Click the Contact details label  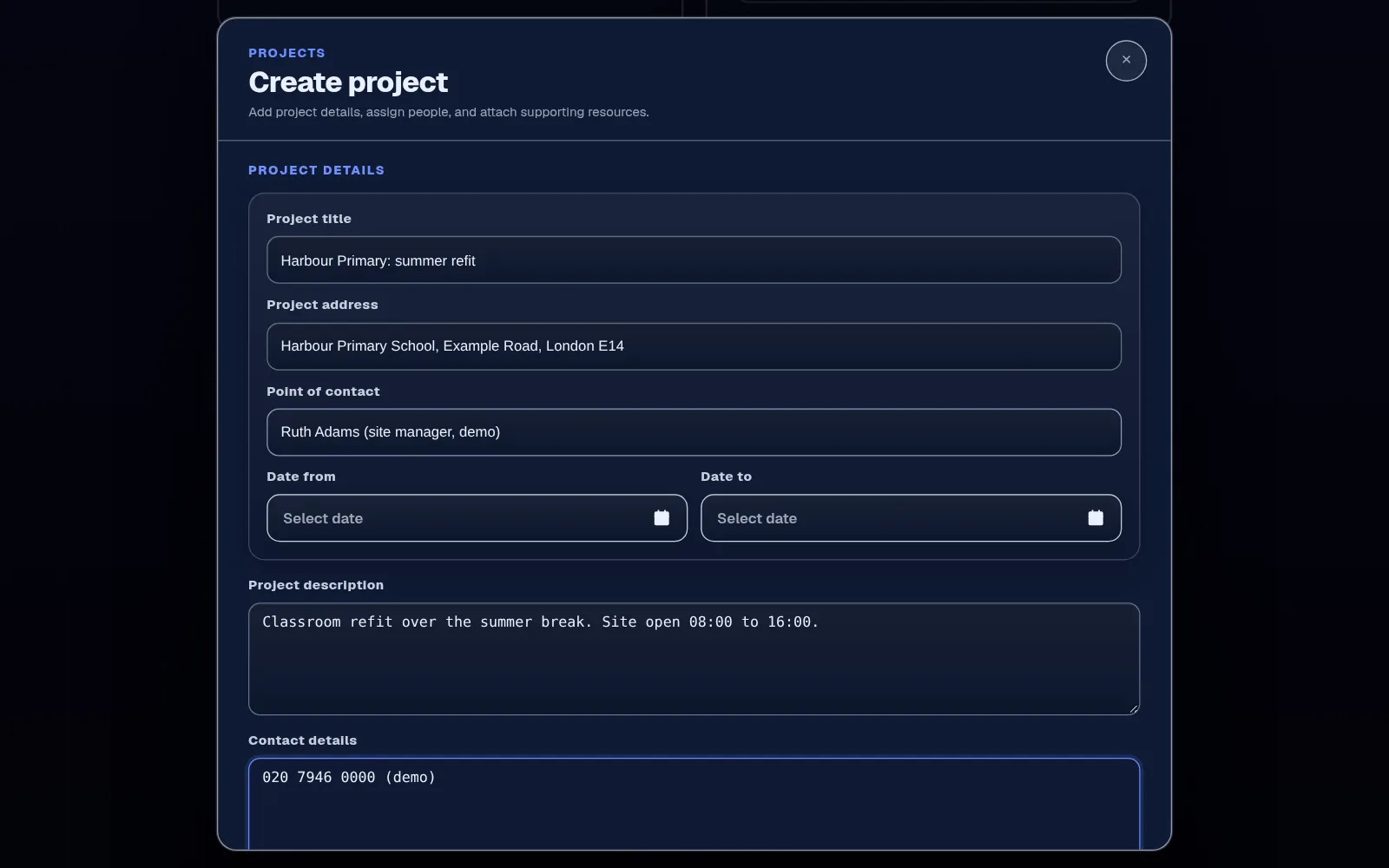click(x=302, y=740)
